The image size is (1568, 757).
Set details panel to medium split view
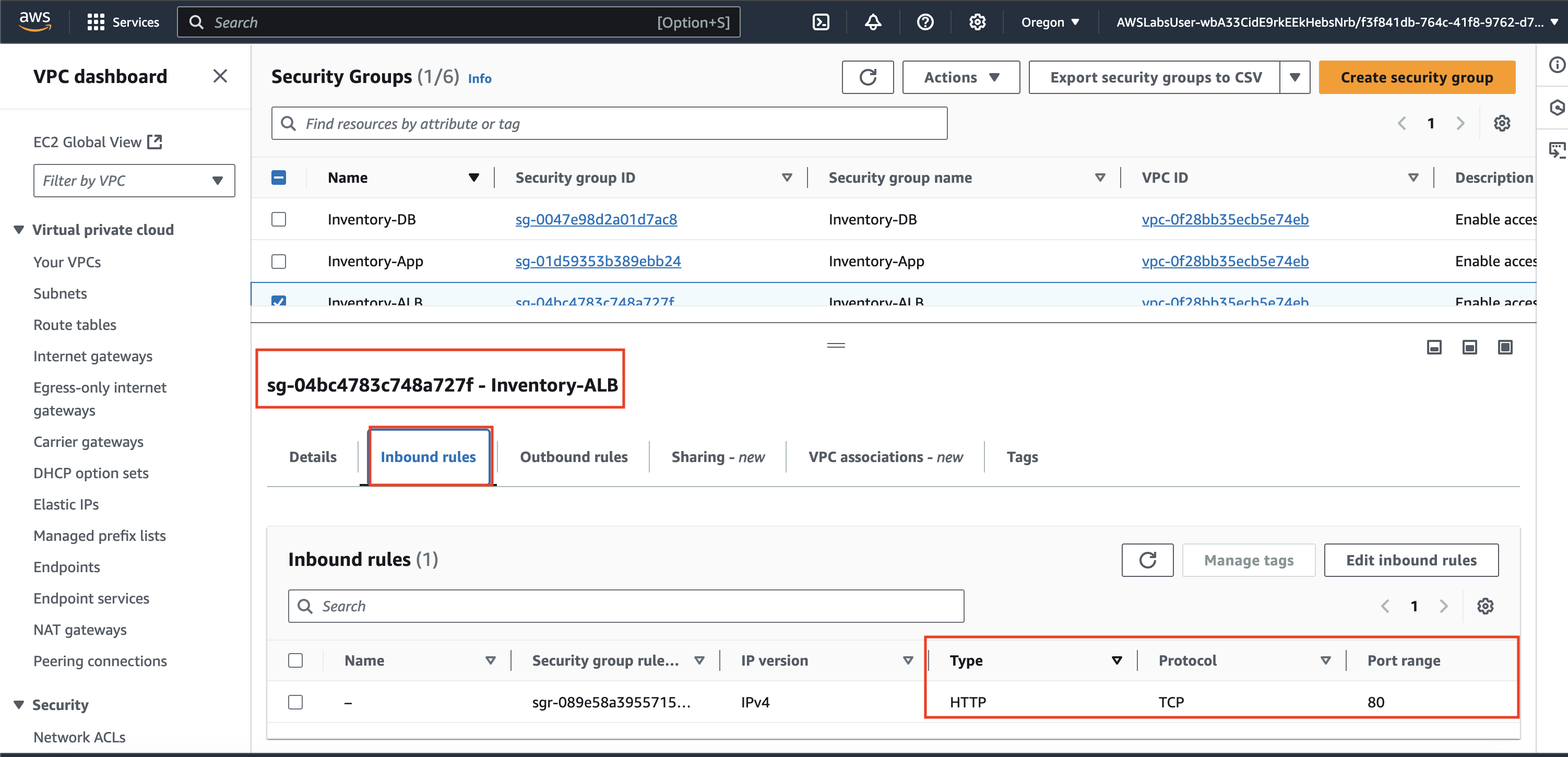[x=1469, y=347]
